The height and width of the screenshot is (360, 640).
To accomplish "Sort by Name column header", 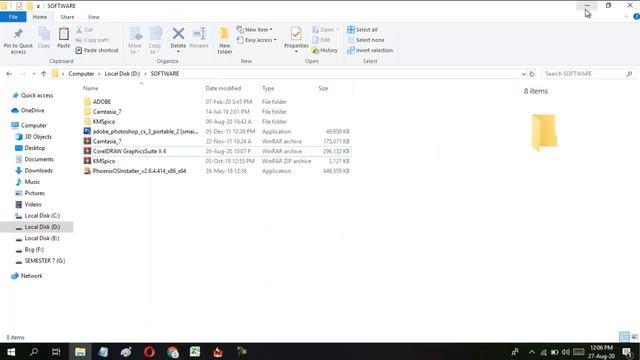I will (x=91, y=88).
